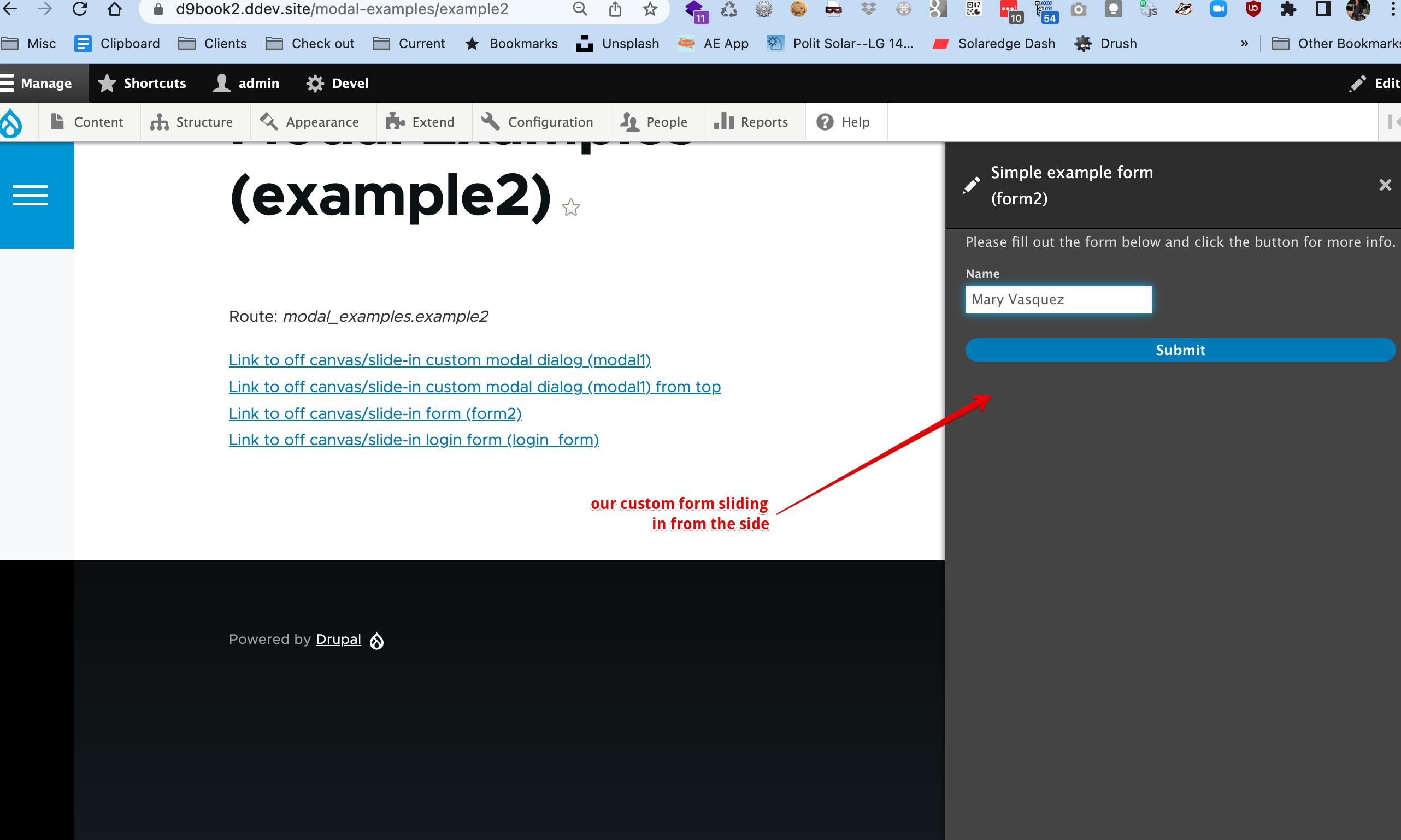Open the admin user menu
Viewport: 1401px width, 840px height.
pos(246,83)
